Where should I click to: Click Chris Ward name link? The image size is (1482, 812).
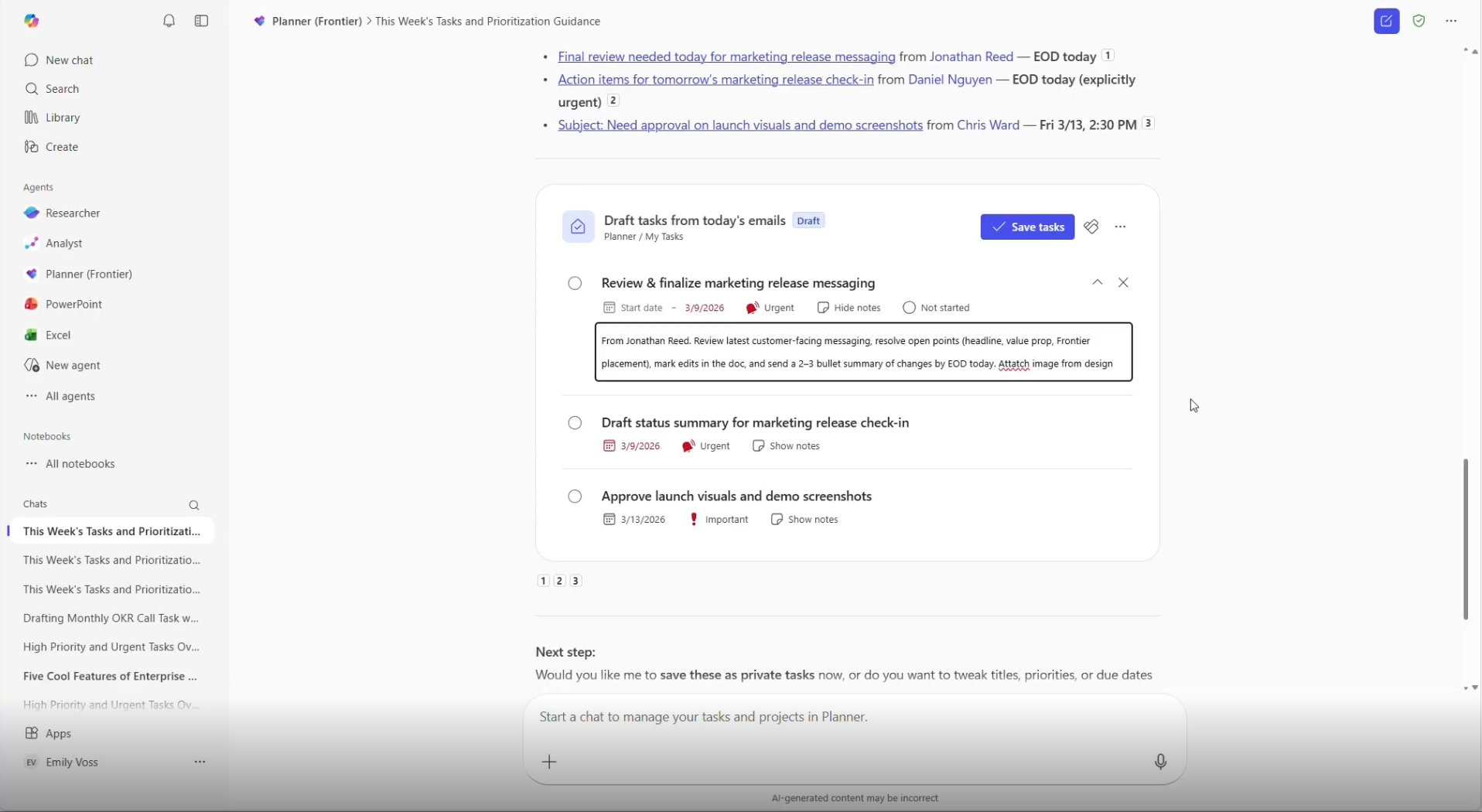(x=989, y=125)
